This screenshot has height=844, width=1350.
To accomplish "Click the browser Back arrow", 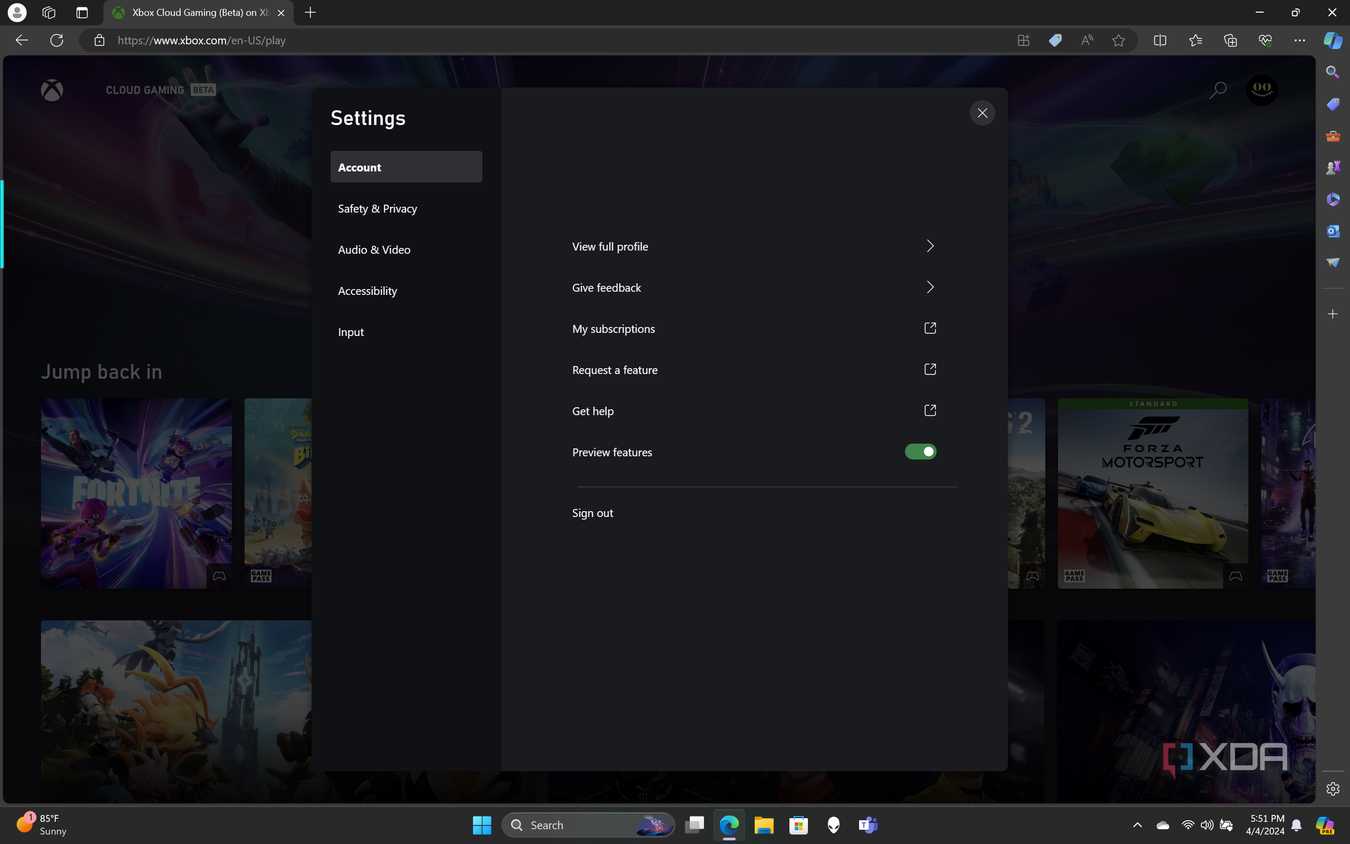I will coord(22,40).
